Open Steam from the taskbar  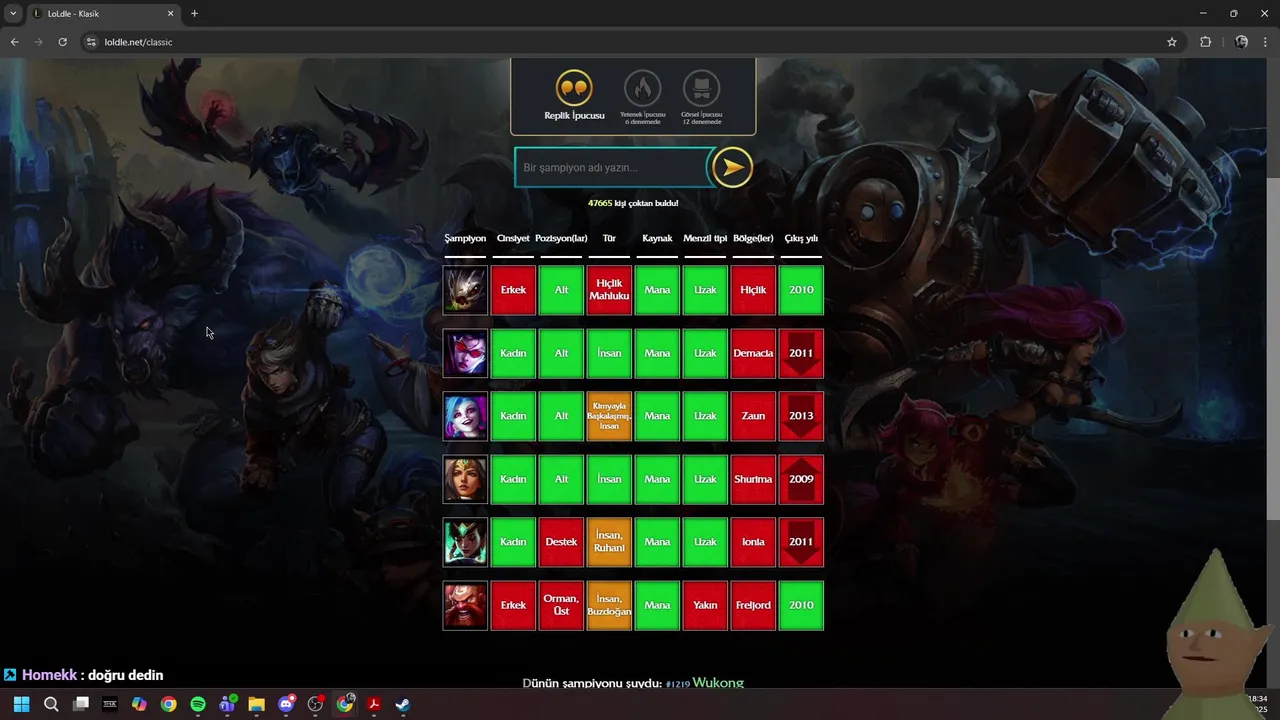click(402, 704)
